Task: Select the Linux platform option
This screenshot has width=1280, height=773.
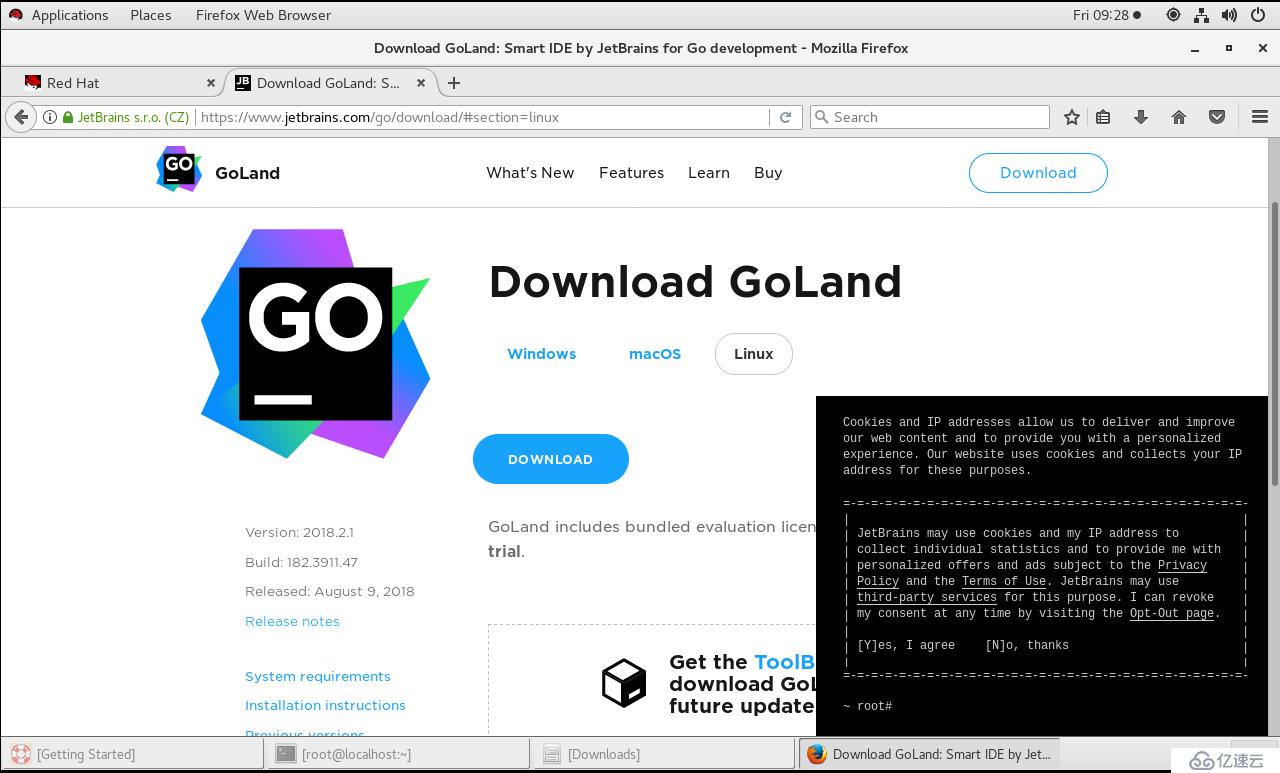Action: 754,354
